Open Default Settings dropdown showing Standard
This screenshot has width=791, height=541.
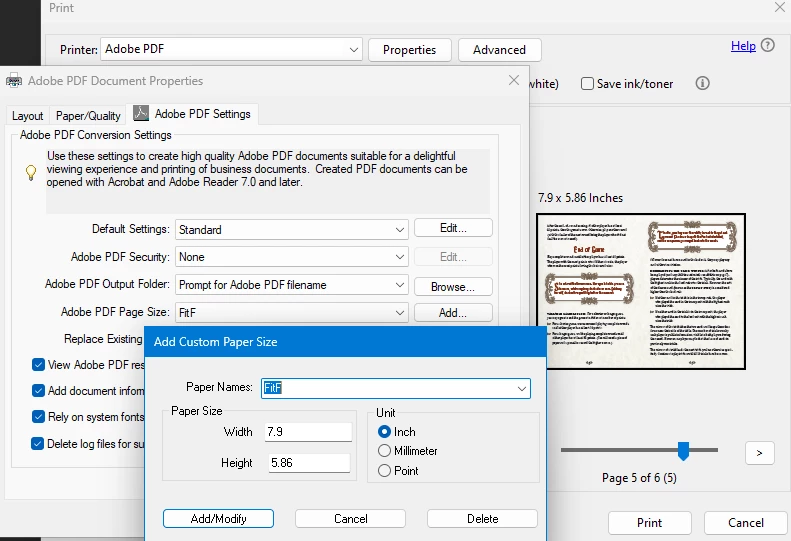[292, 230]
